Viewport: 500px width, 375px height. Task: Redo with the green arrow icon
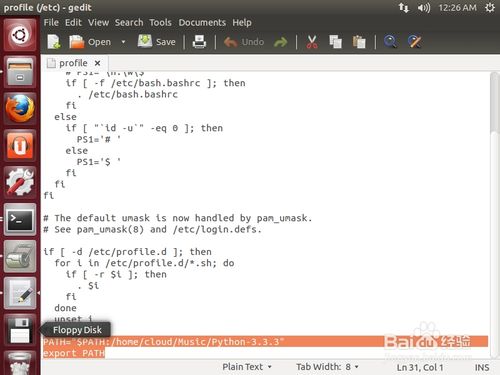pyautogui.click(x=281, y=42)
